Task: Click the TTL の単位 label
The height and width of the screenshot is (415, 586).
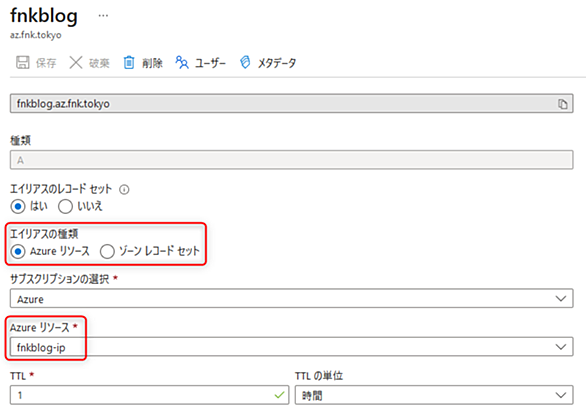Action: point(319,376)
